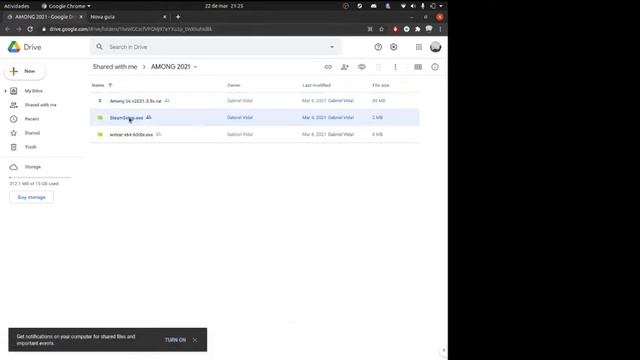The image size is (640, 360).
Task: Open More actions vertical dots
Action: tap(395, 67)
